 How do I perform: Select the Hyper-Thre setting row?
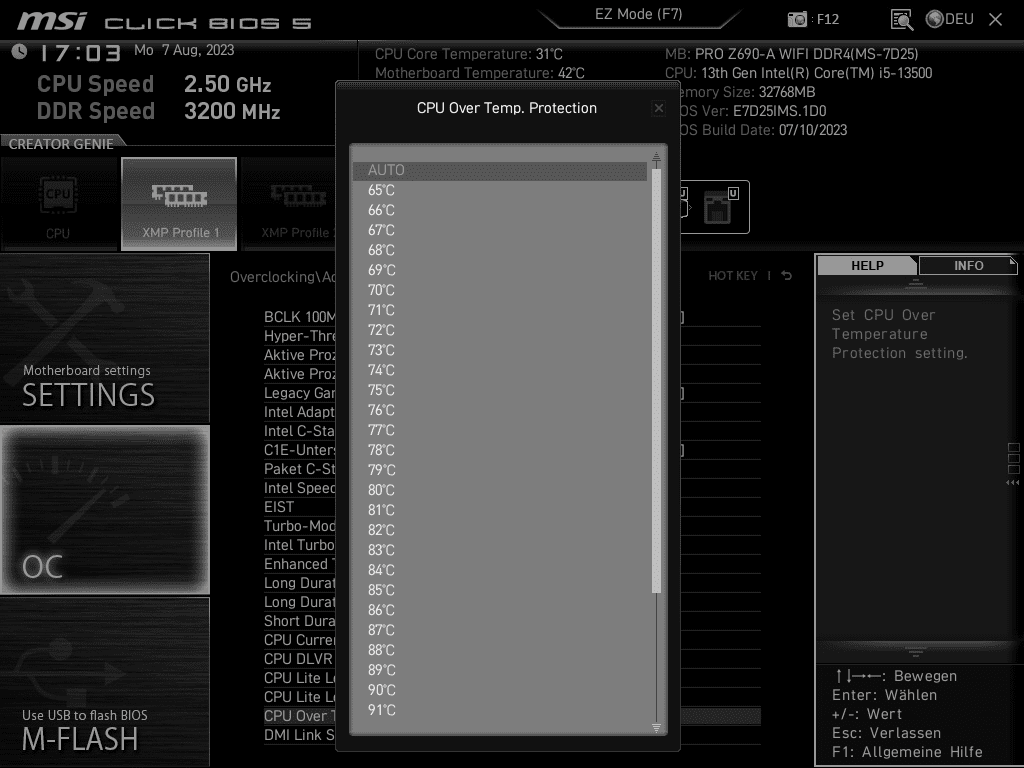[299, 336]
